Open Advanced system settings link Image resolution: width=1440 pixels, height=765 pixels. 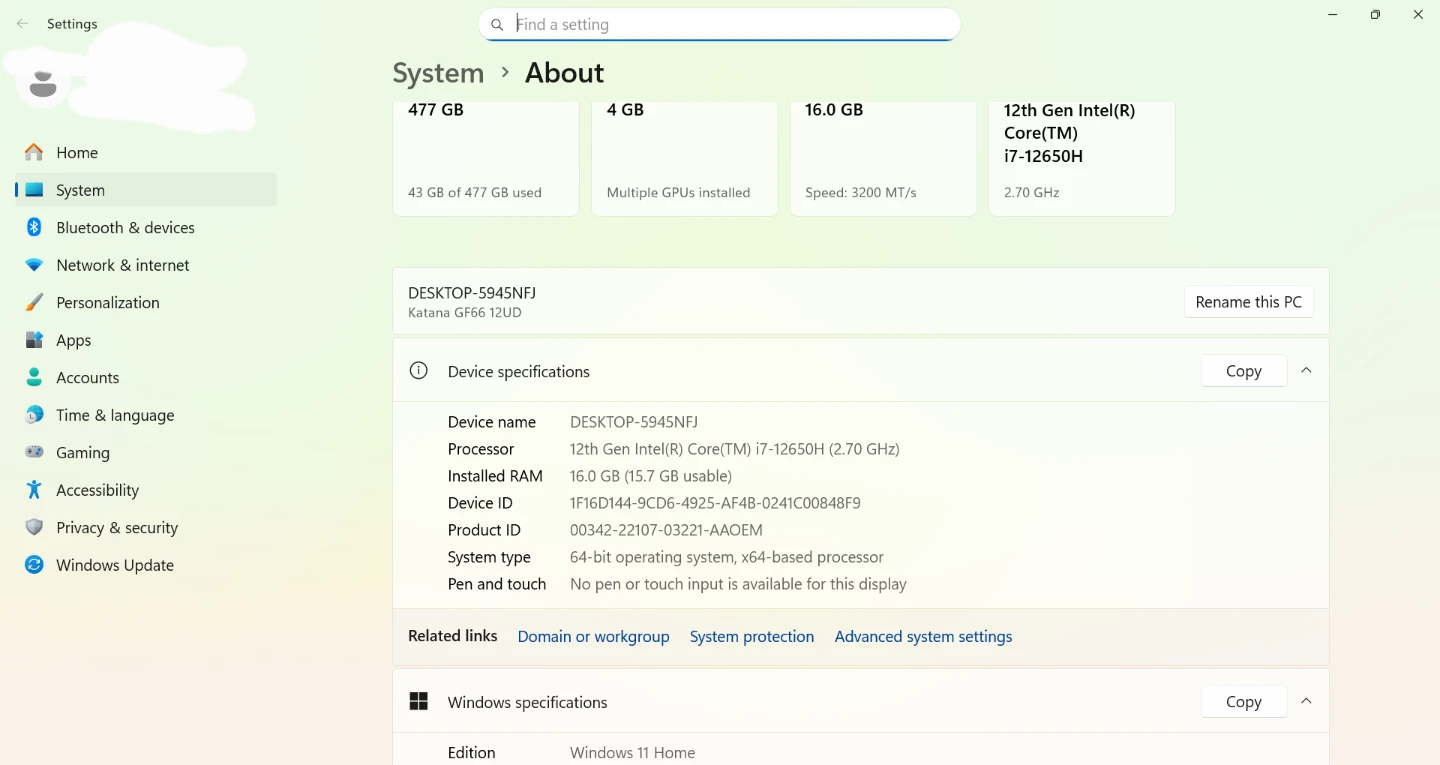point(923,637)
